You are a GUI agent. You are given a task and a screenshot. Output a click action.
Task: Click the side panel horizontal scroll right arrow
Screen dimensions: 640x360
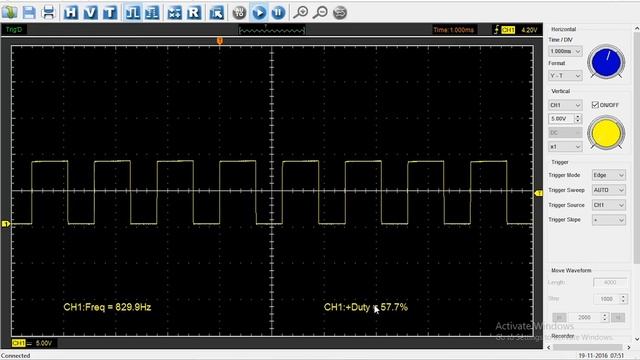(629, 347)
